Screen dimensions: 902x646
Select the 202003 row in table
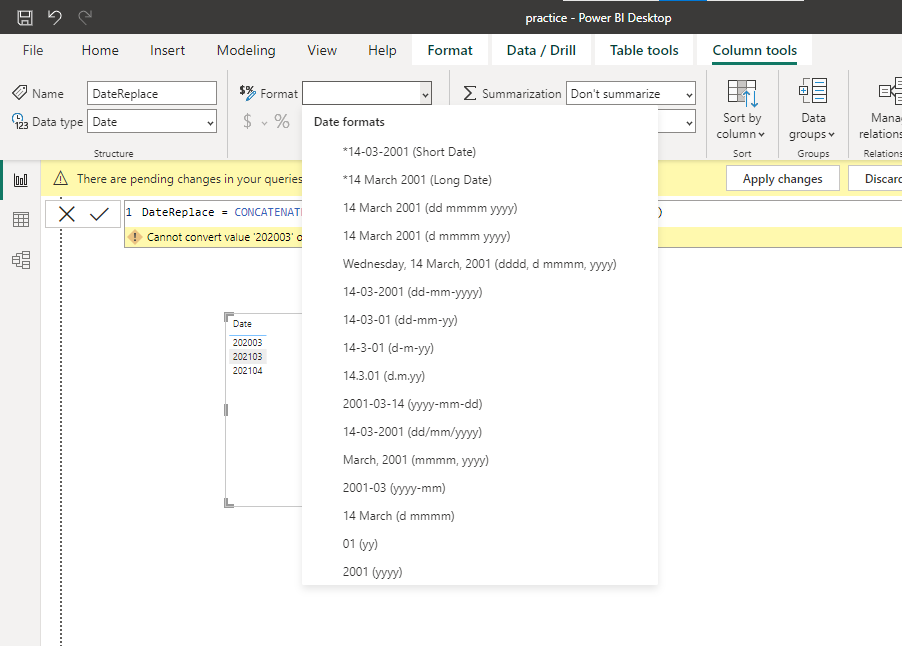click(247, 342)
